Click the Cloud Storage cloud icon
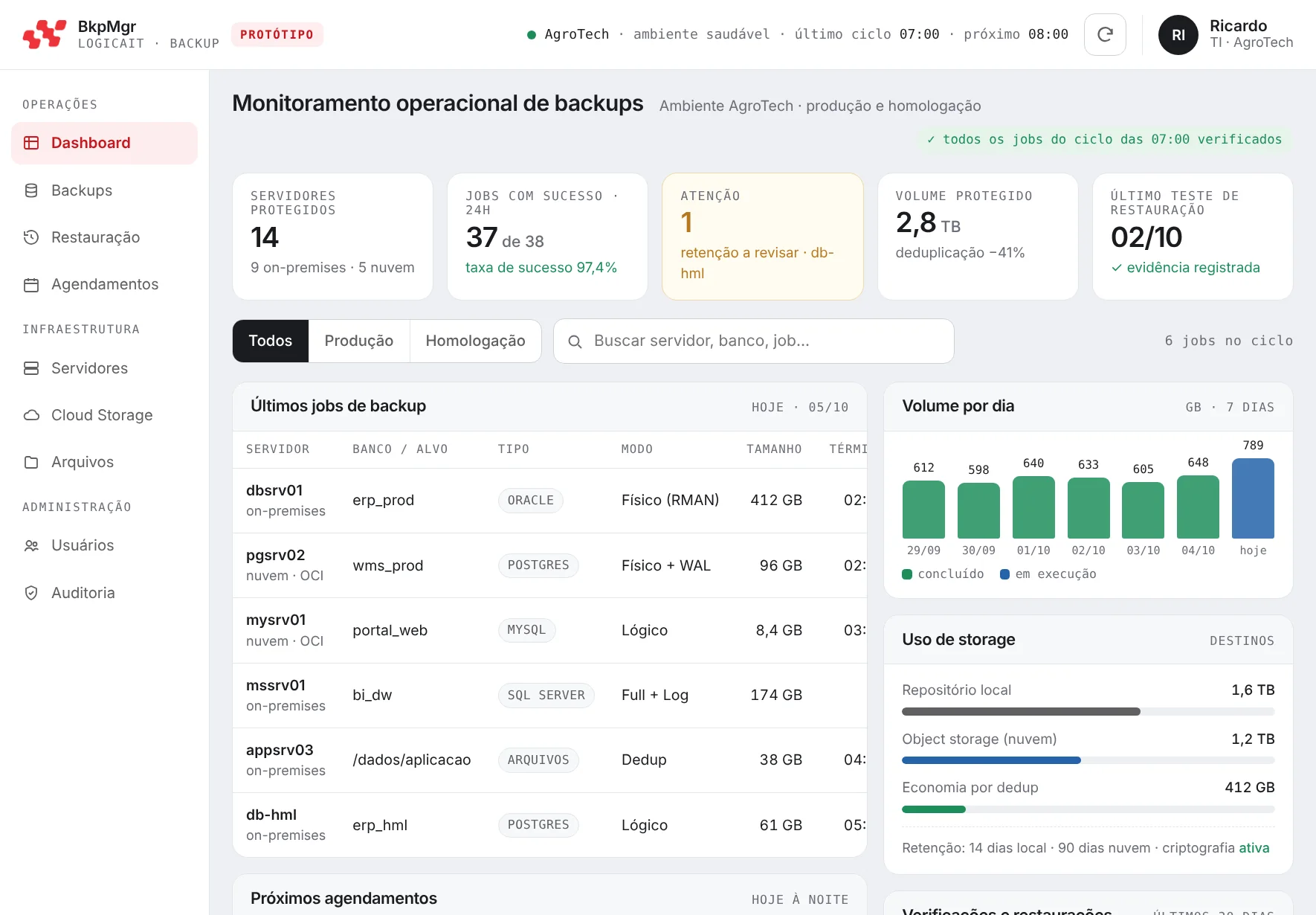This screenshot has width=1316, height=915. tap(31, 415)
